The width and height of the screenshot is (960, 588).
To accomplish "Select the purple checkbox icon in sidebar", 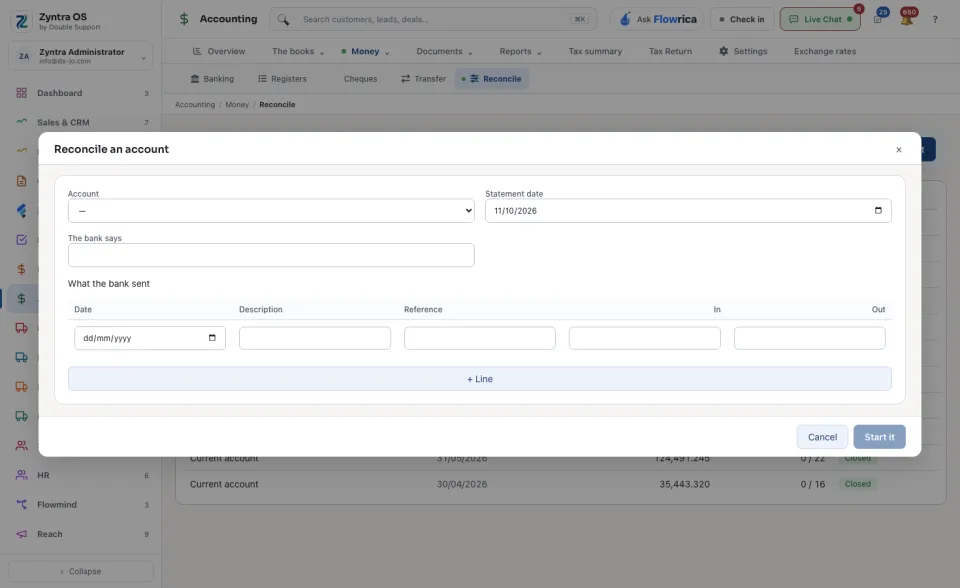I will (21, 239).
